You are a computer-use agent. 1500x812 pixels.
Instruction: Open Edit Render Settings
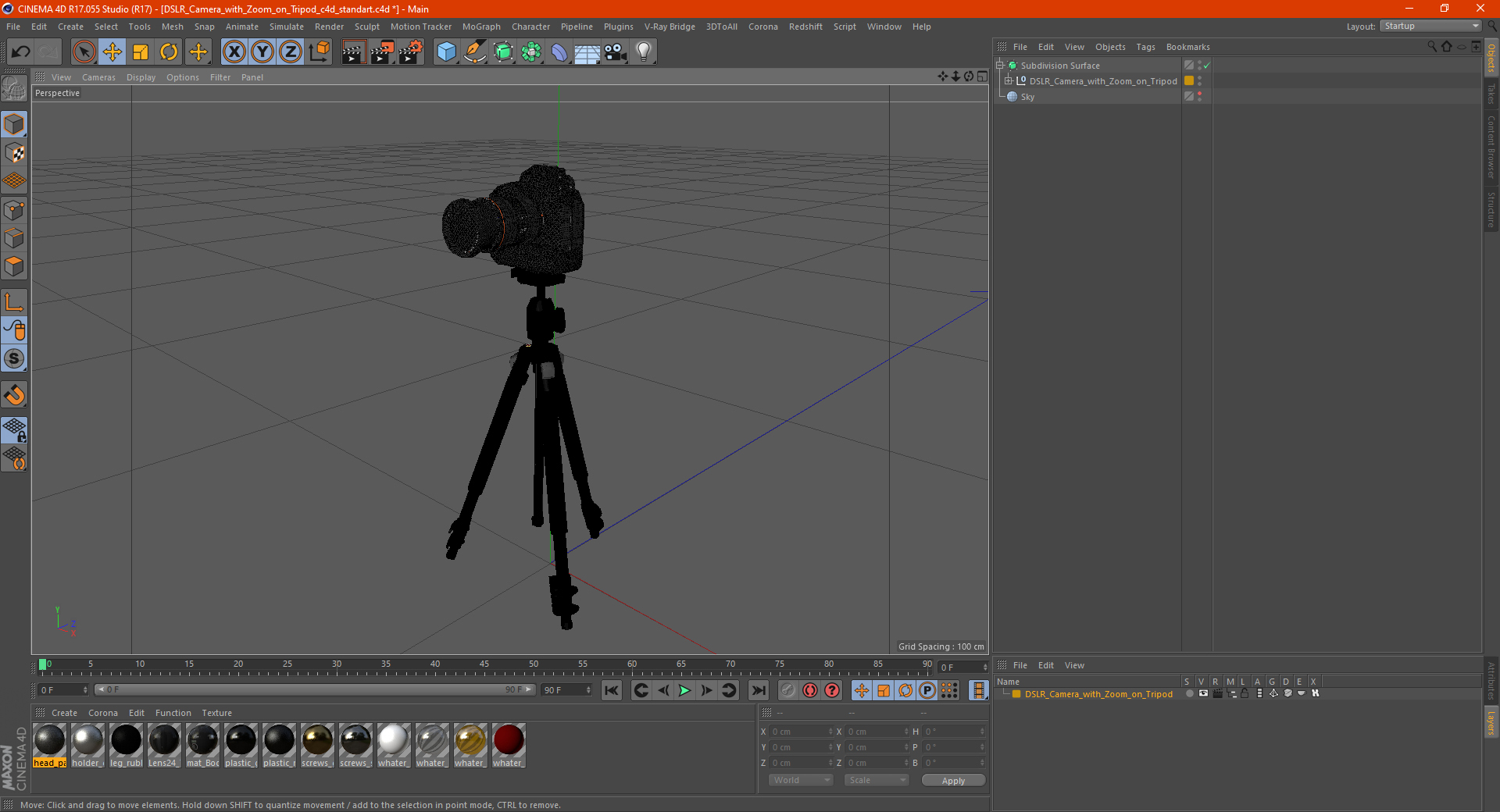coord(411,52)
